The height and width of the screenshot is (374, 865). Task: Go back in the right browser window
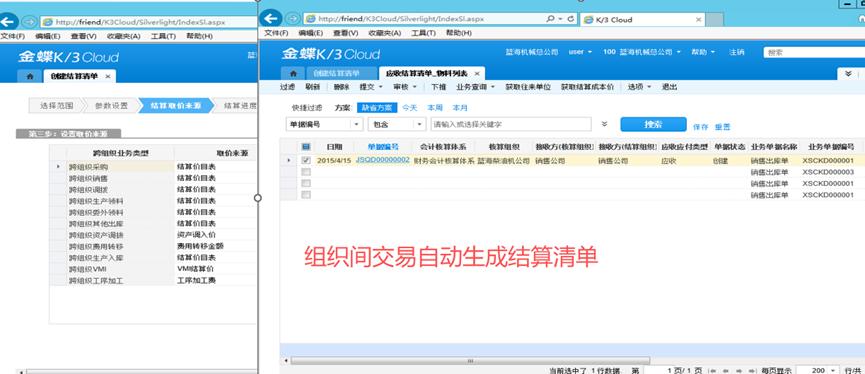[x=270, y=19]
